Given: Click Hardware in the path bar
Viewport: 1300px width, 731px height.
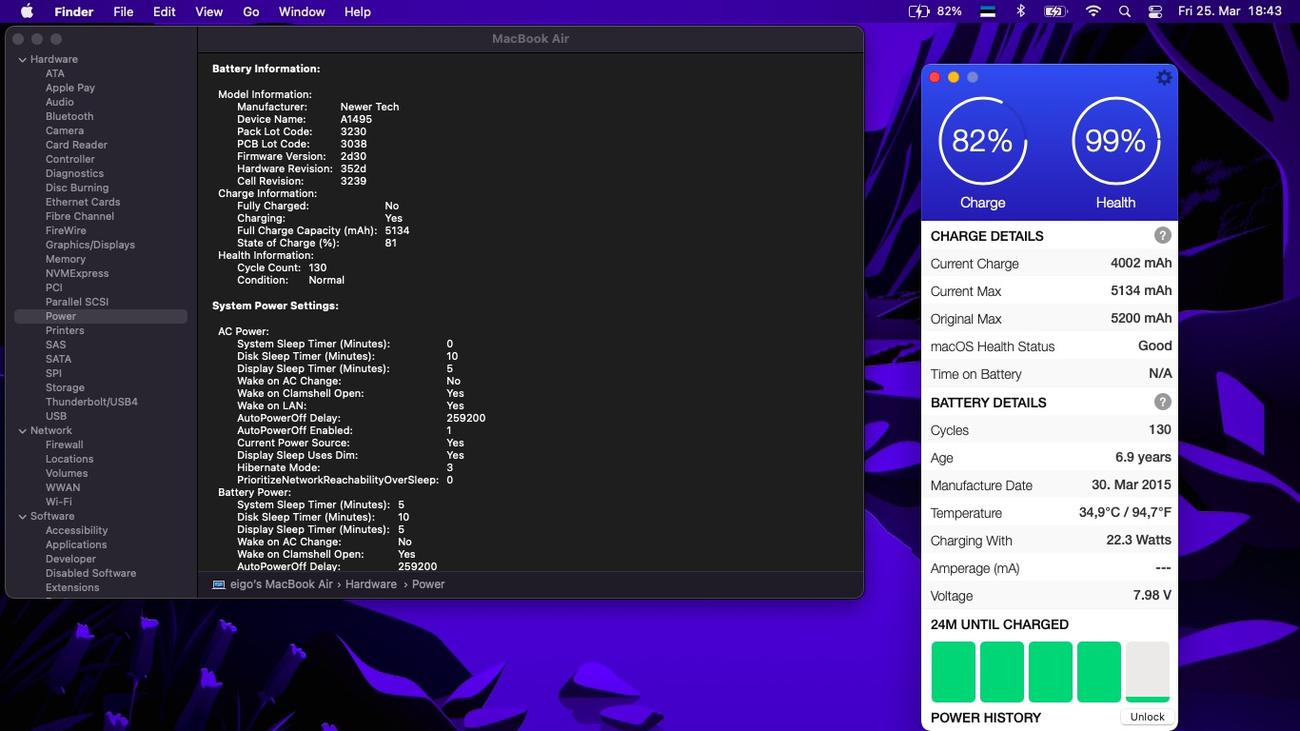Looking at the screenshot, I should (371, 584).
